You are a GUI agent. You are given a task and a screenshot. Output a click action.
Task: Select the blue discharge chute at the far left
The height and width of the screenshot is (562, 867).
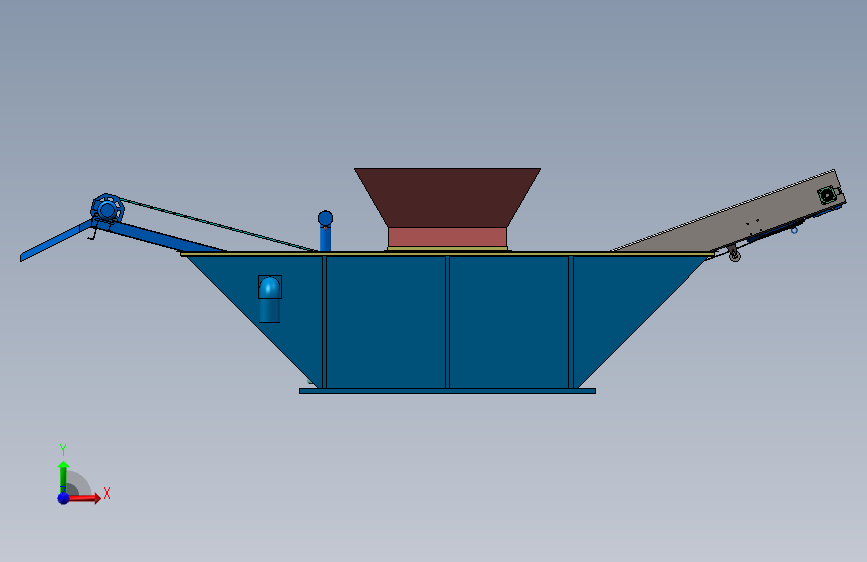point(55,241)
